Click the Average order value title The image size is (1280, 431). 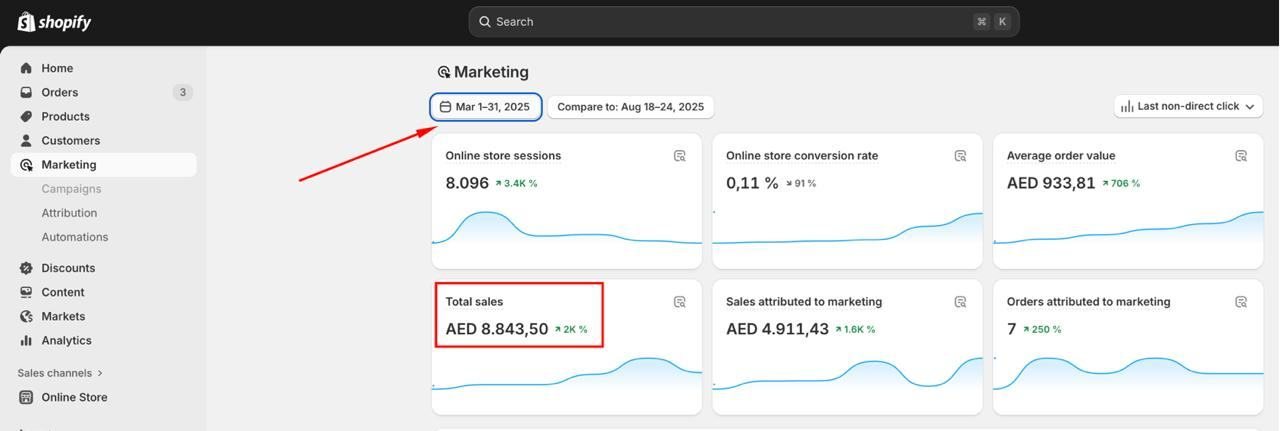click(1061, 156)
